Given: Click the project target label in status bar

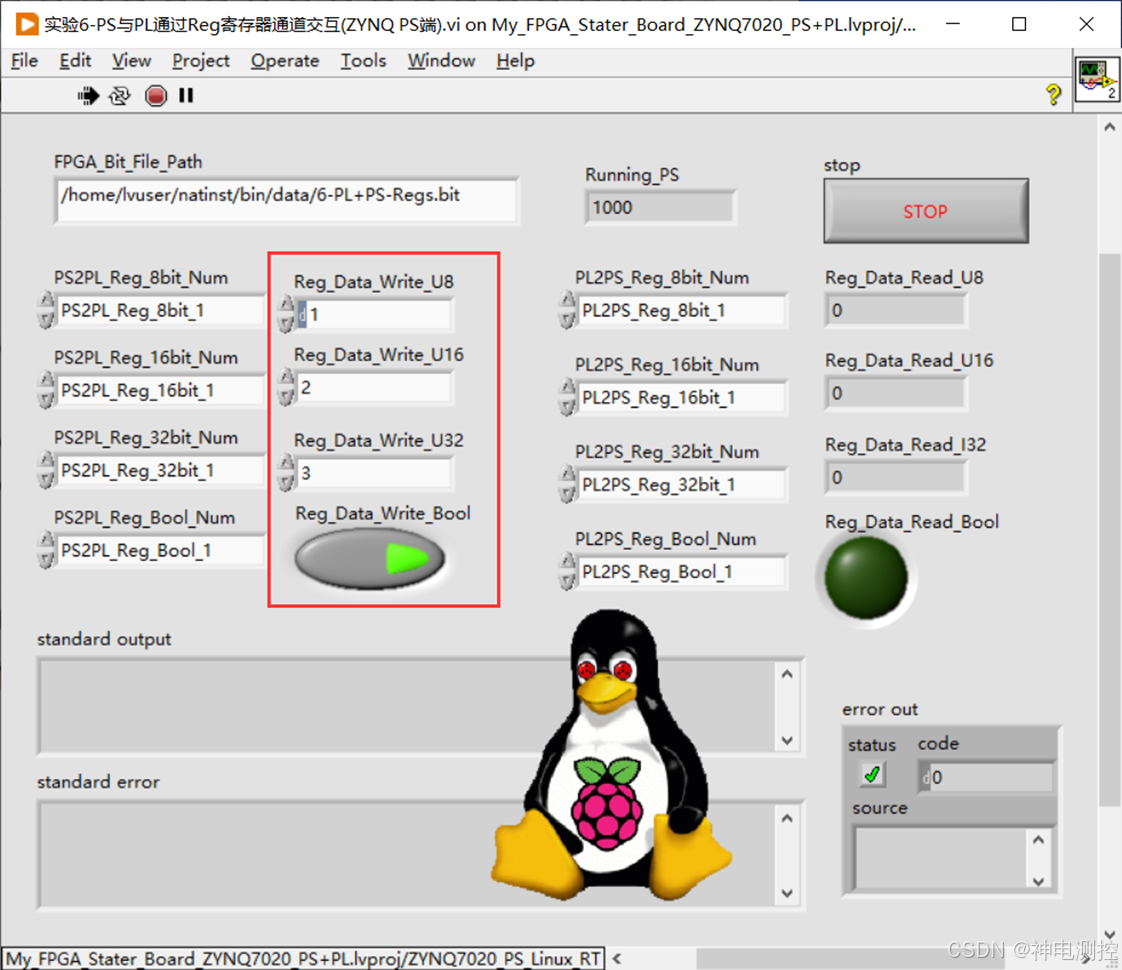Looking at the screenshot, I should tap(303, 959).
